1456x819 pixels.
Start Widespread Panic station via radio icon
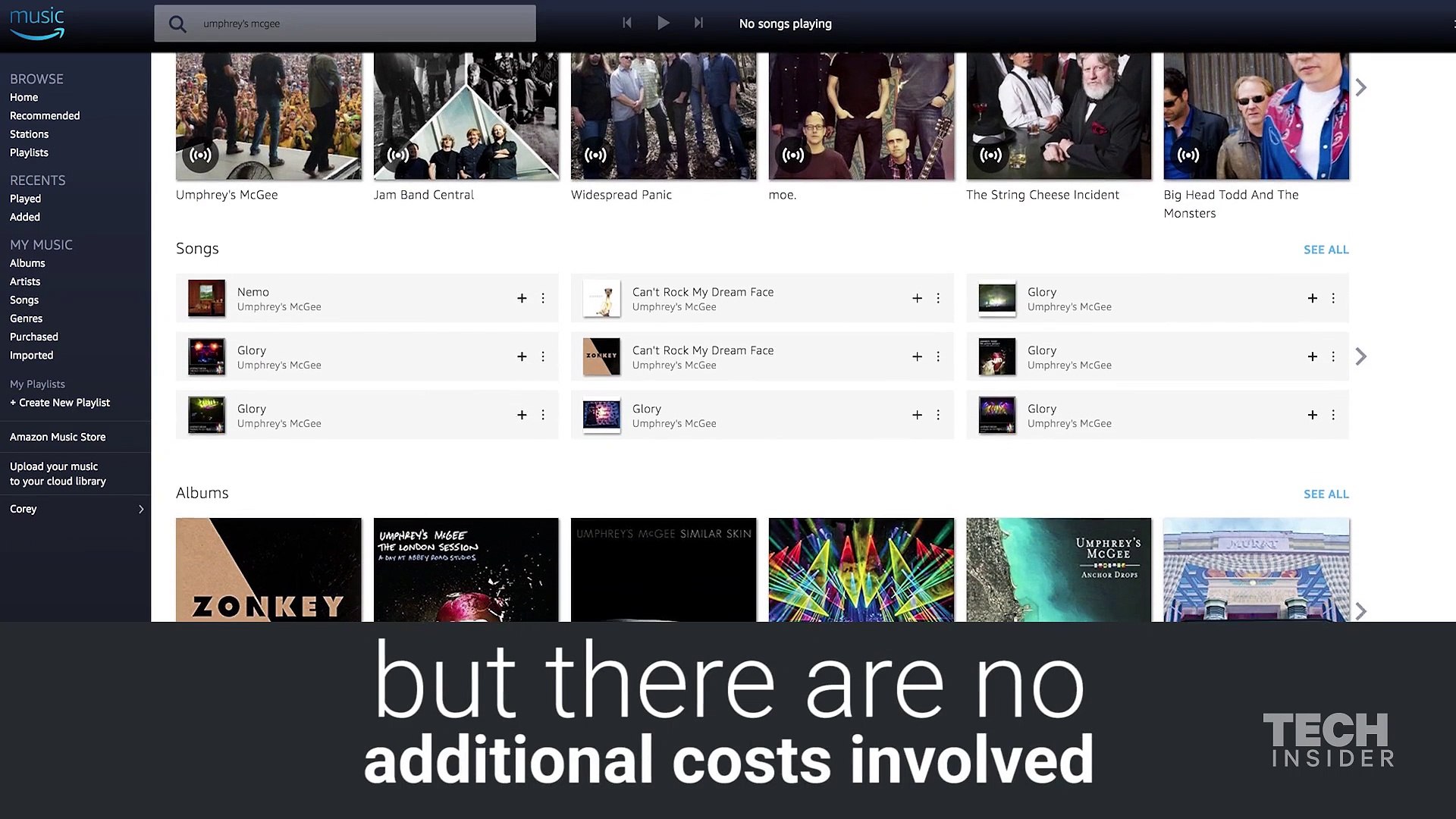(x=595, y=155)
